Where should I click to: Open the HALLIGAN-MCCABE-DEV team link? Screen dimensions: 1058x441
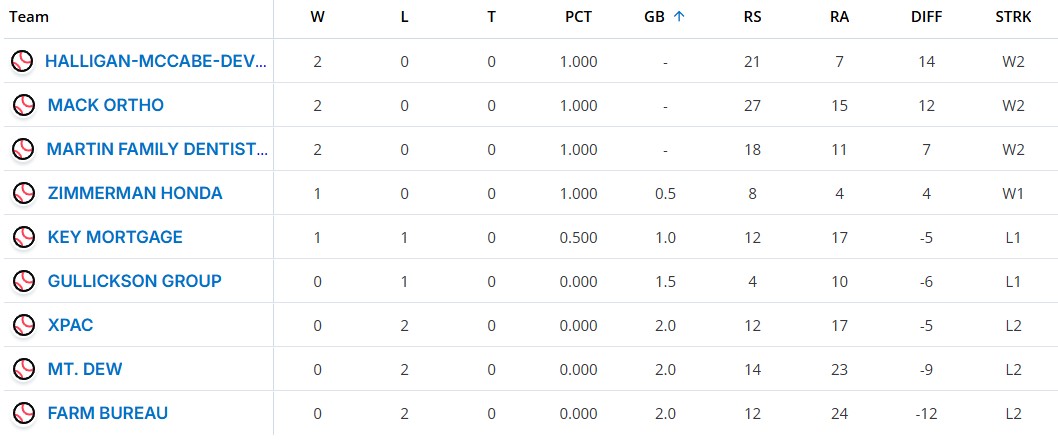point(156,61)
